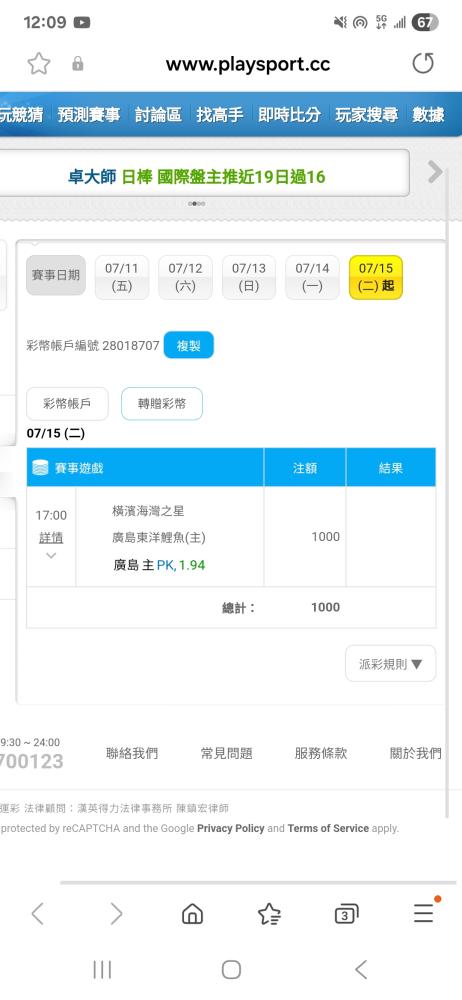This screenshot has width=462, height=1000.
Task: Go to the browser home icon
Action: 192,914
